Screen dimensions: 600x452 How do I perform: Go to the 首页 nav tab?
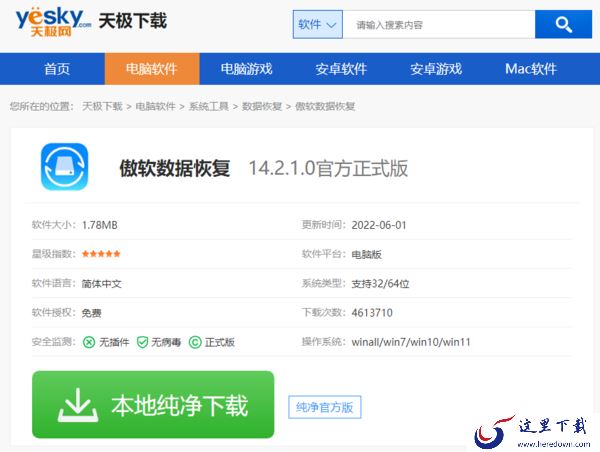click(57, 69)
